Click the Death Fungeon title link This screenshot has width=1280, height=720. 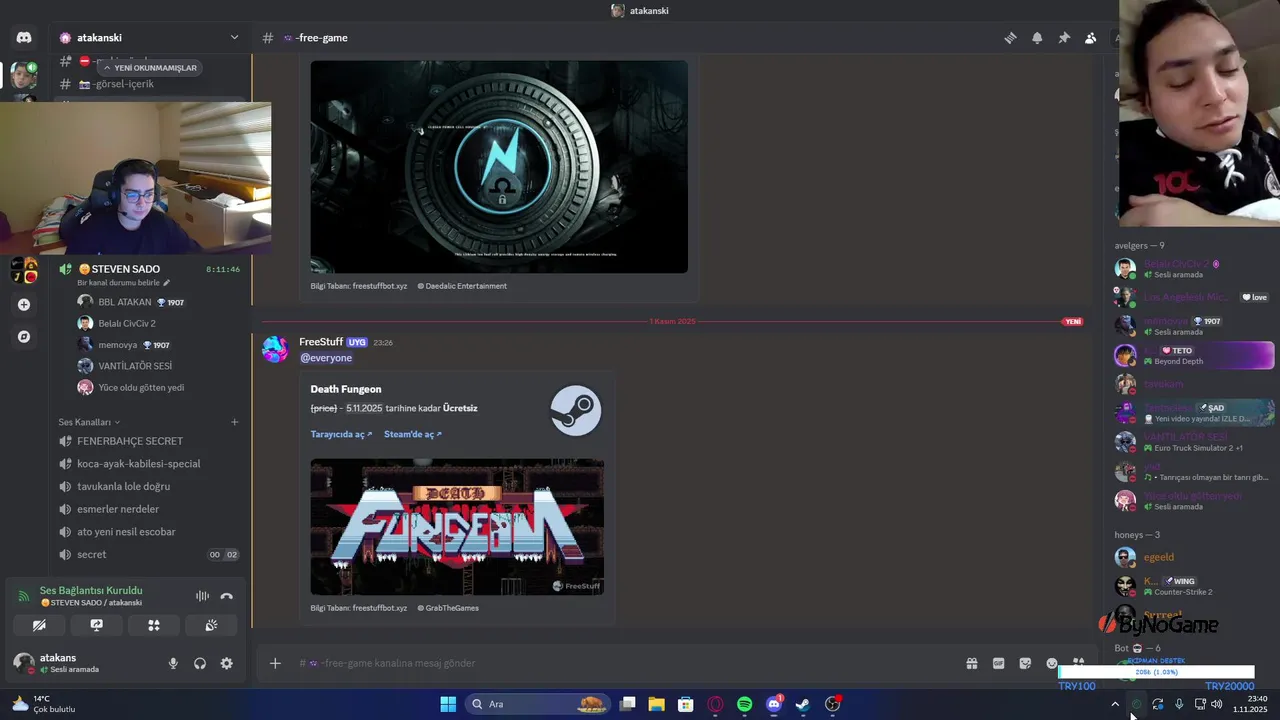point(346,389)
